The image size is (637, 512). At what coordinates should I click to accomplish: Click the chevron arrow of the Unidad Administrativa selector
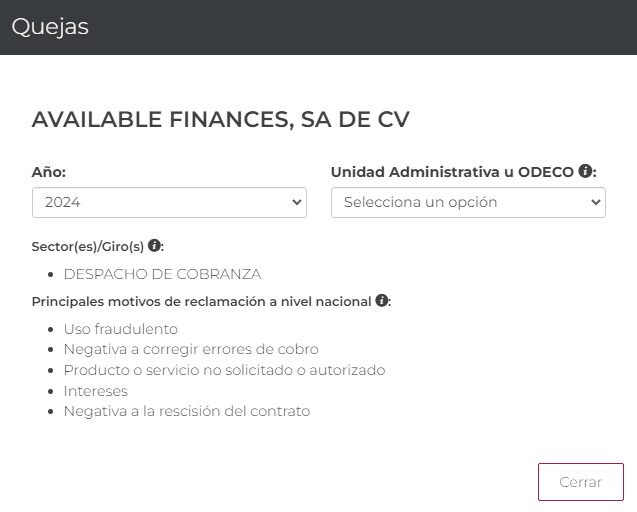[x=596, y=202]
